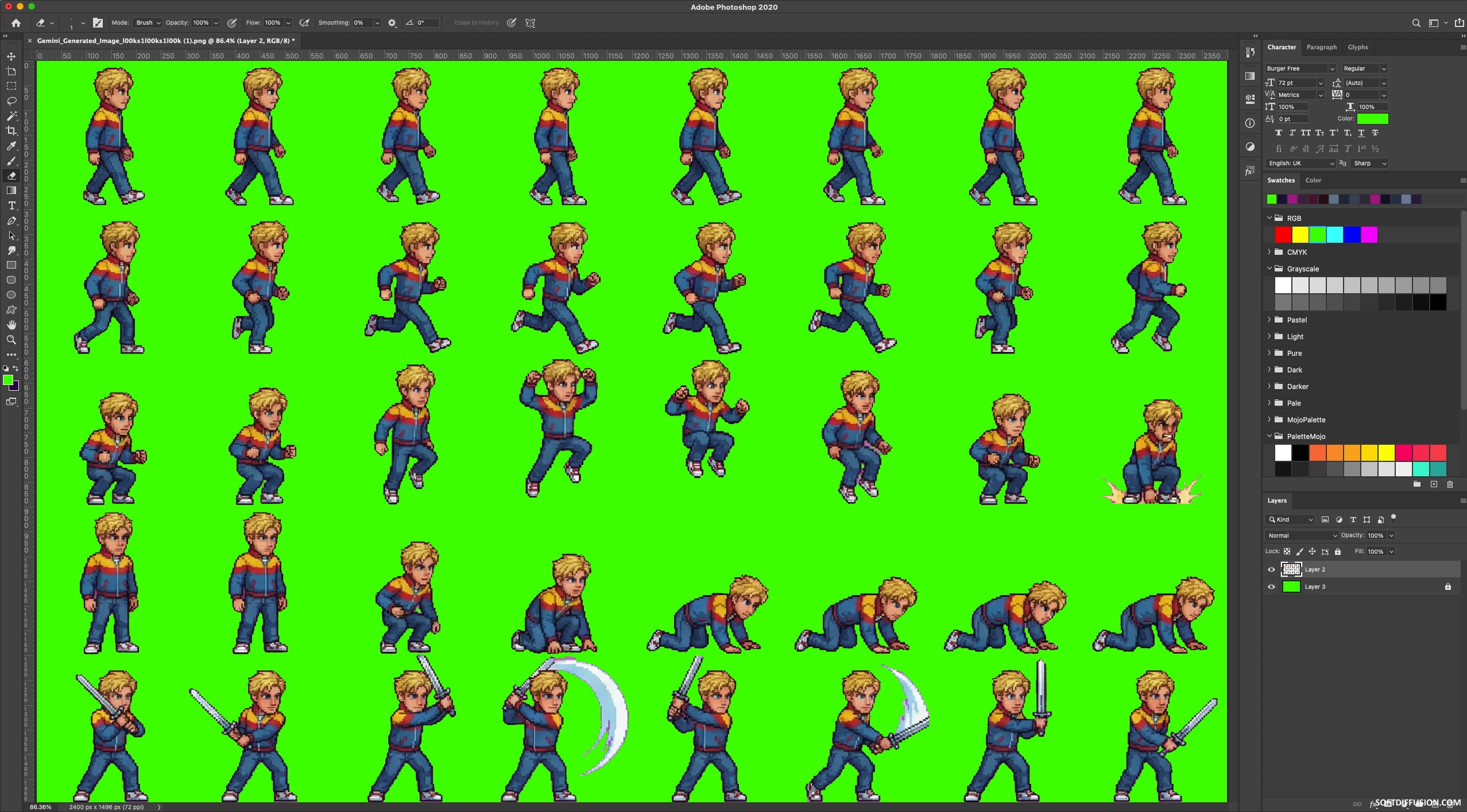Select the Move tool

click(11, 56)
